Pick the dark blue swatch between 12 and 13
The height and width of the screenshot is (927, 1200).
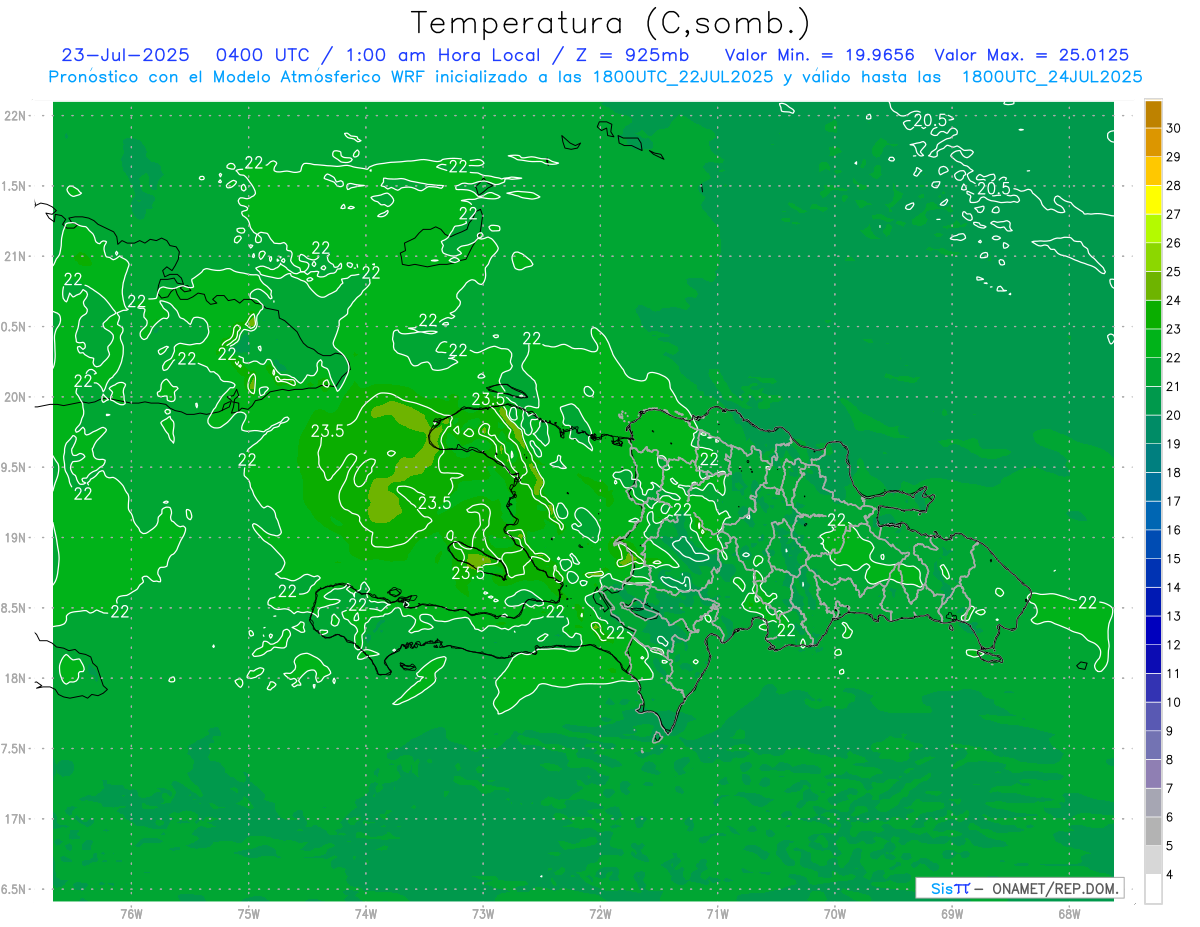point(1153,631)
